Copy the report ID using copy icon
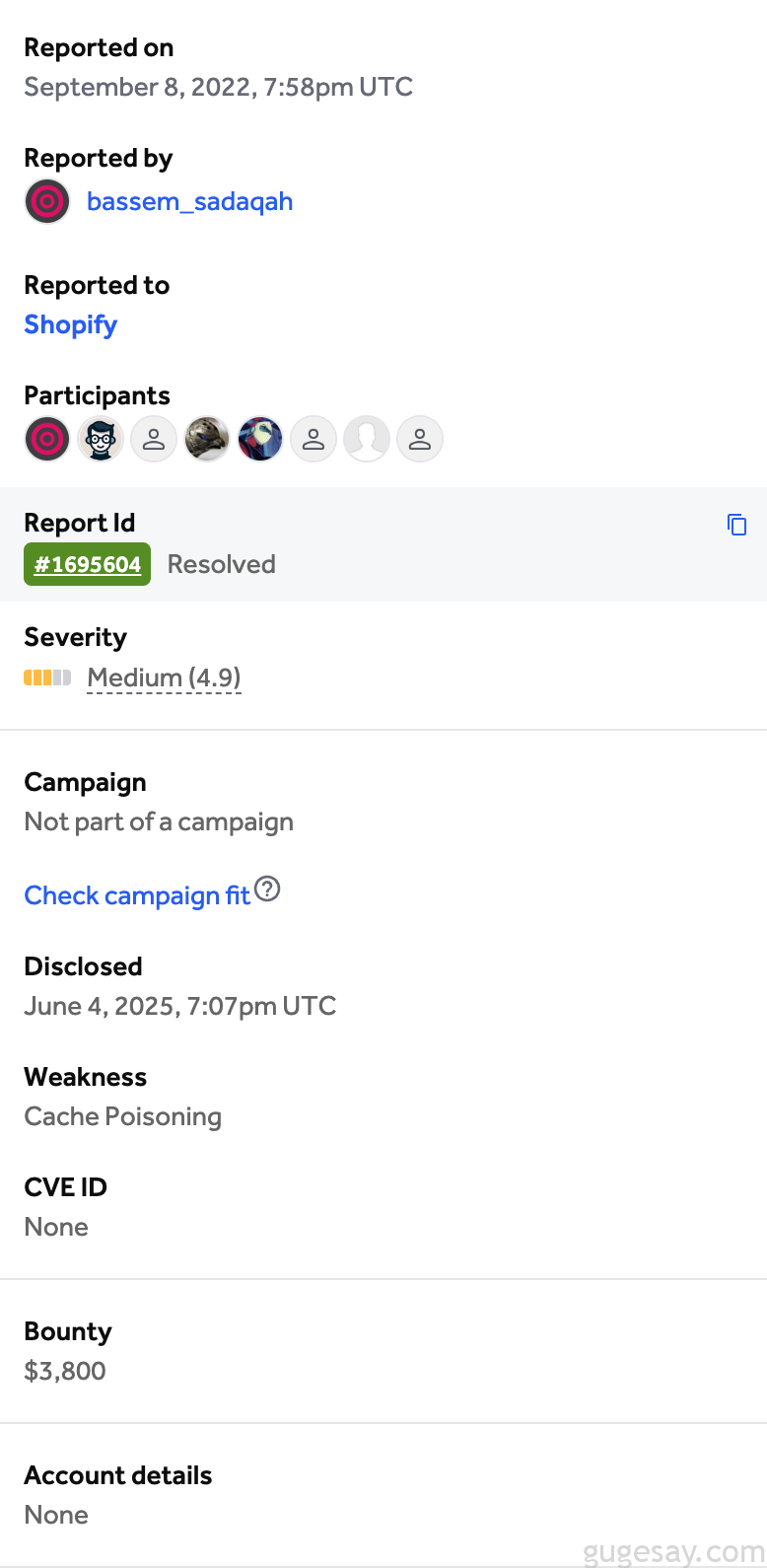The height and width of the screenshot is (1568, 767). [736, 525]
